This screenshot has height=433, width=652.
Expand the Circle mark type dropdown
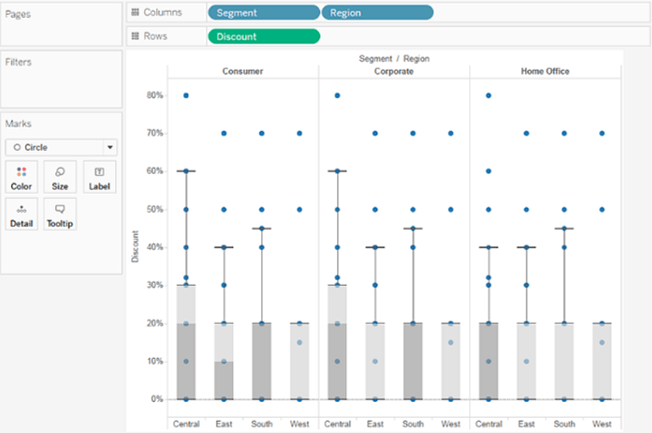[60, 146]
